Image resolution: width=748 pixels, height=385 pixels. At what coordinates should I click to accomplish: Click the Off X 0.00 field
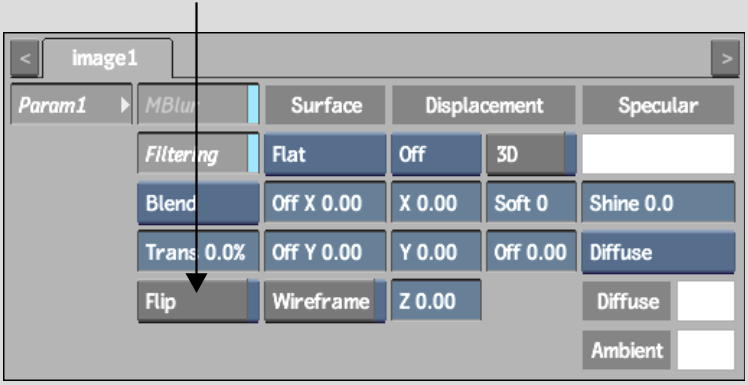tap(325, 203)
